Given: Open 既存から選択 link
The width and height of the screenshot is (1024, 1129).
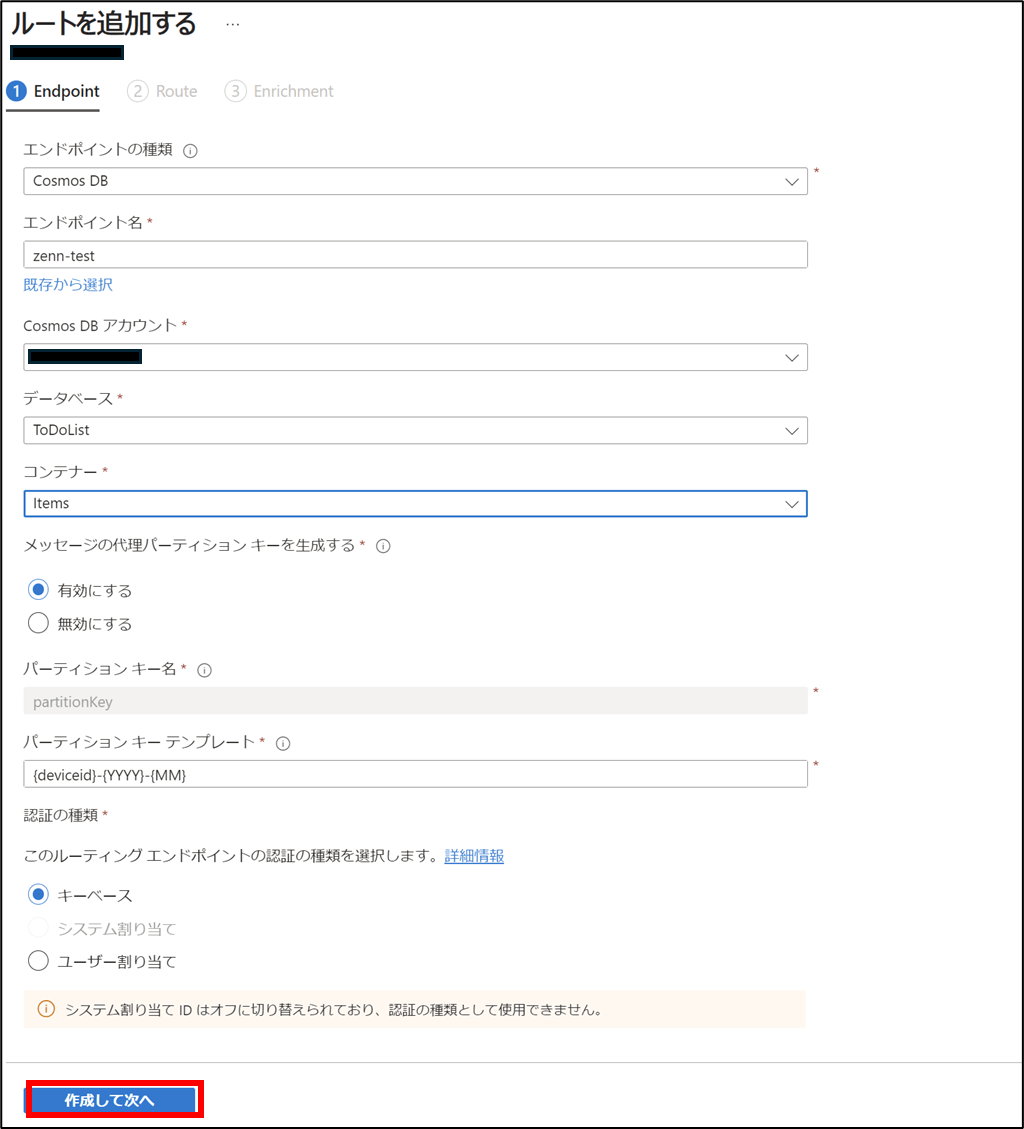Looking at the screenshot, I should [68, 284].
